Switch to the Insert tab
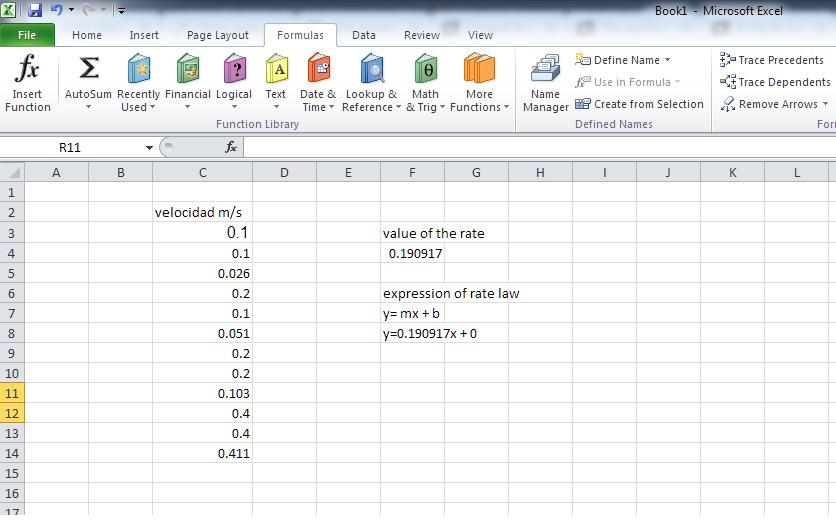Image resolution: width=836 pixels, height=530 pixels. [x=144, y=35]
